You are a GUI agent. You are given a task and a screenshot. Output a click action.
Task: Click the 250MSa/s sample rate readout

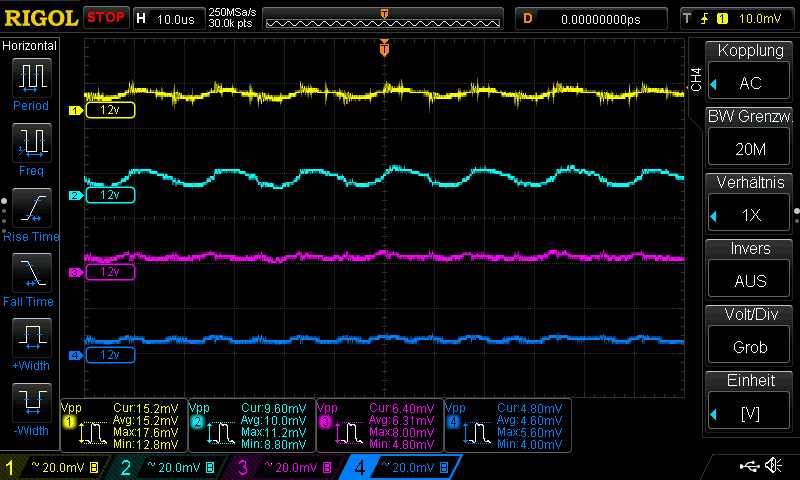click(x=232, y=12)
